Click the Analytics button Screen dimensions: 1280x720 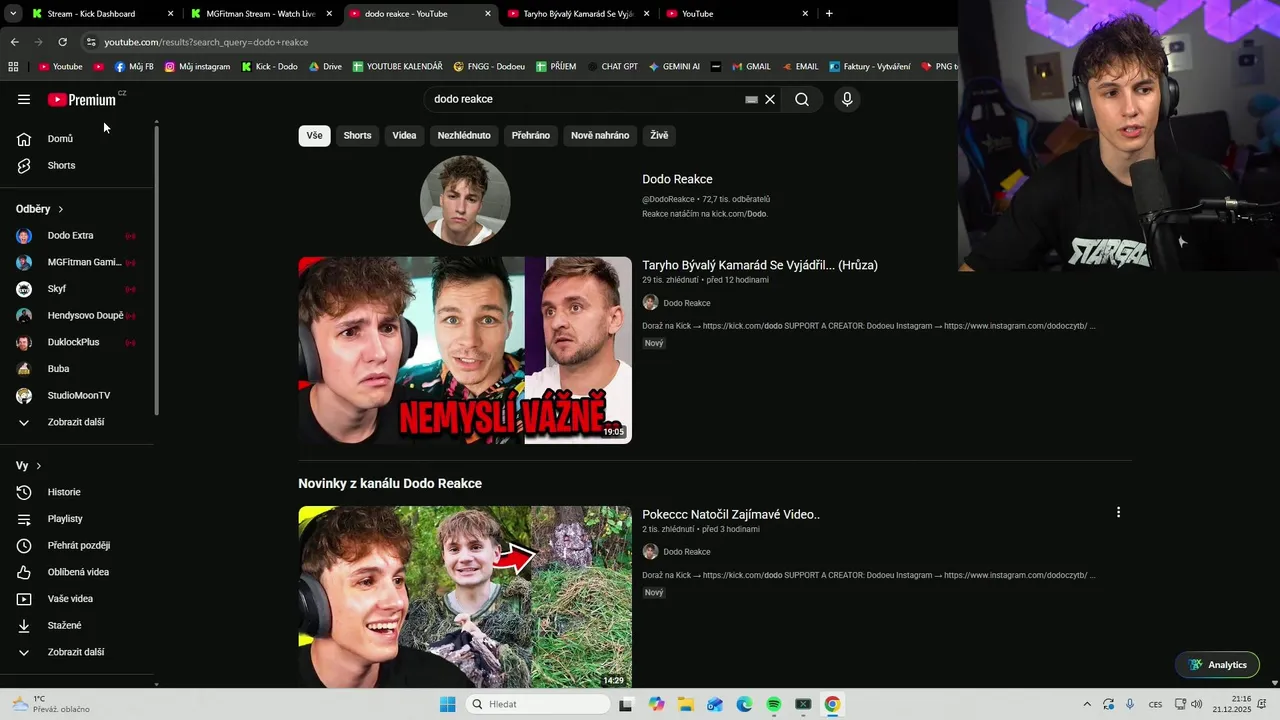(1218, 665)
